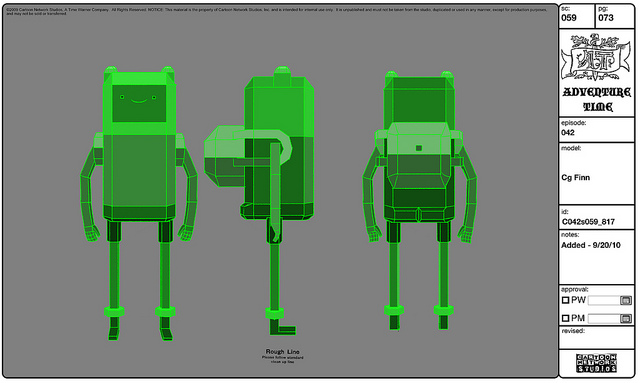Click the small square on back-view backpack
The width and height of the screenshot is (640, 383).
418,148
